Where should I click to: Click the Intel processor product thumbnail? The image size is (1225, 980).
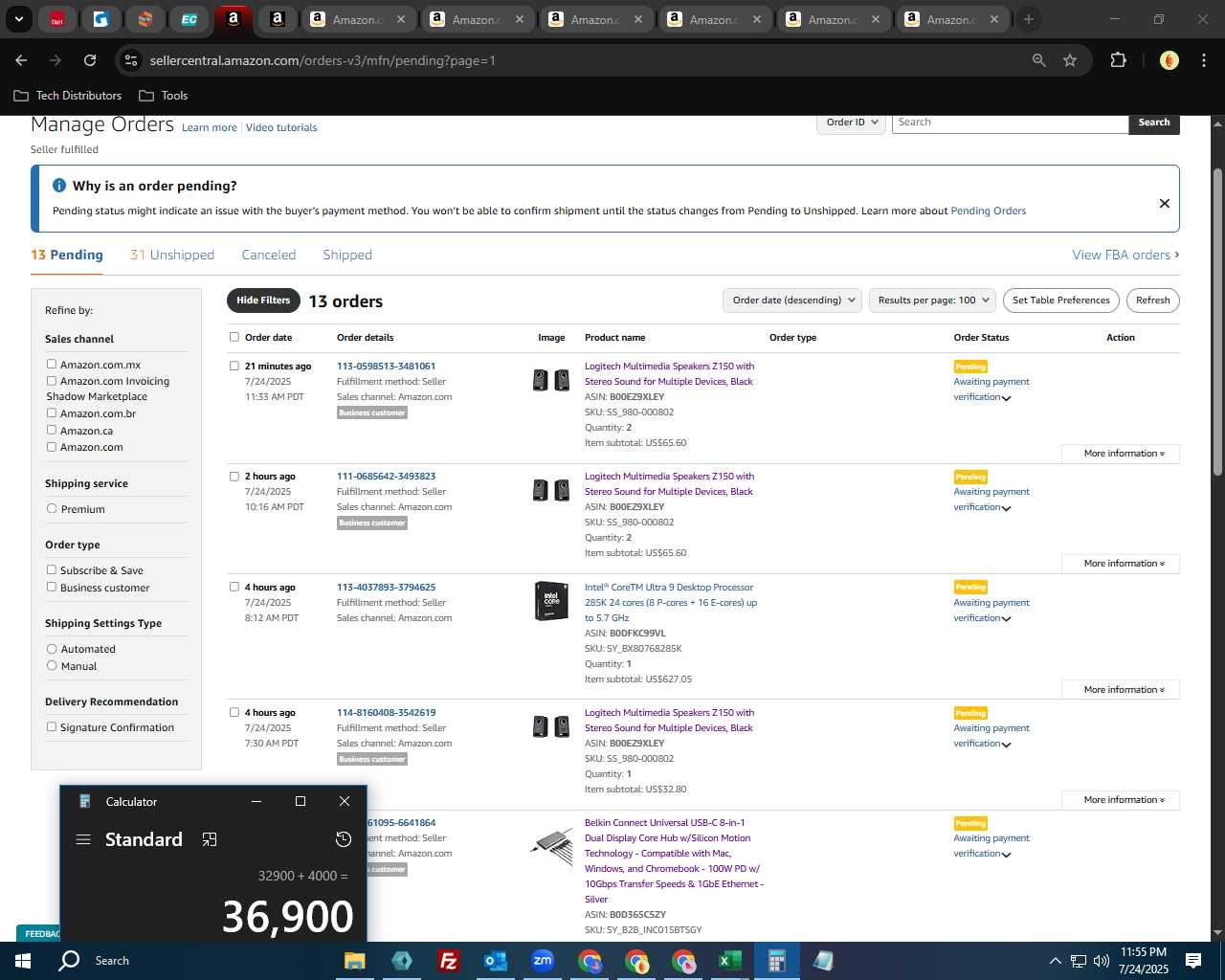tap(551, 601)
